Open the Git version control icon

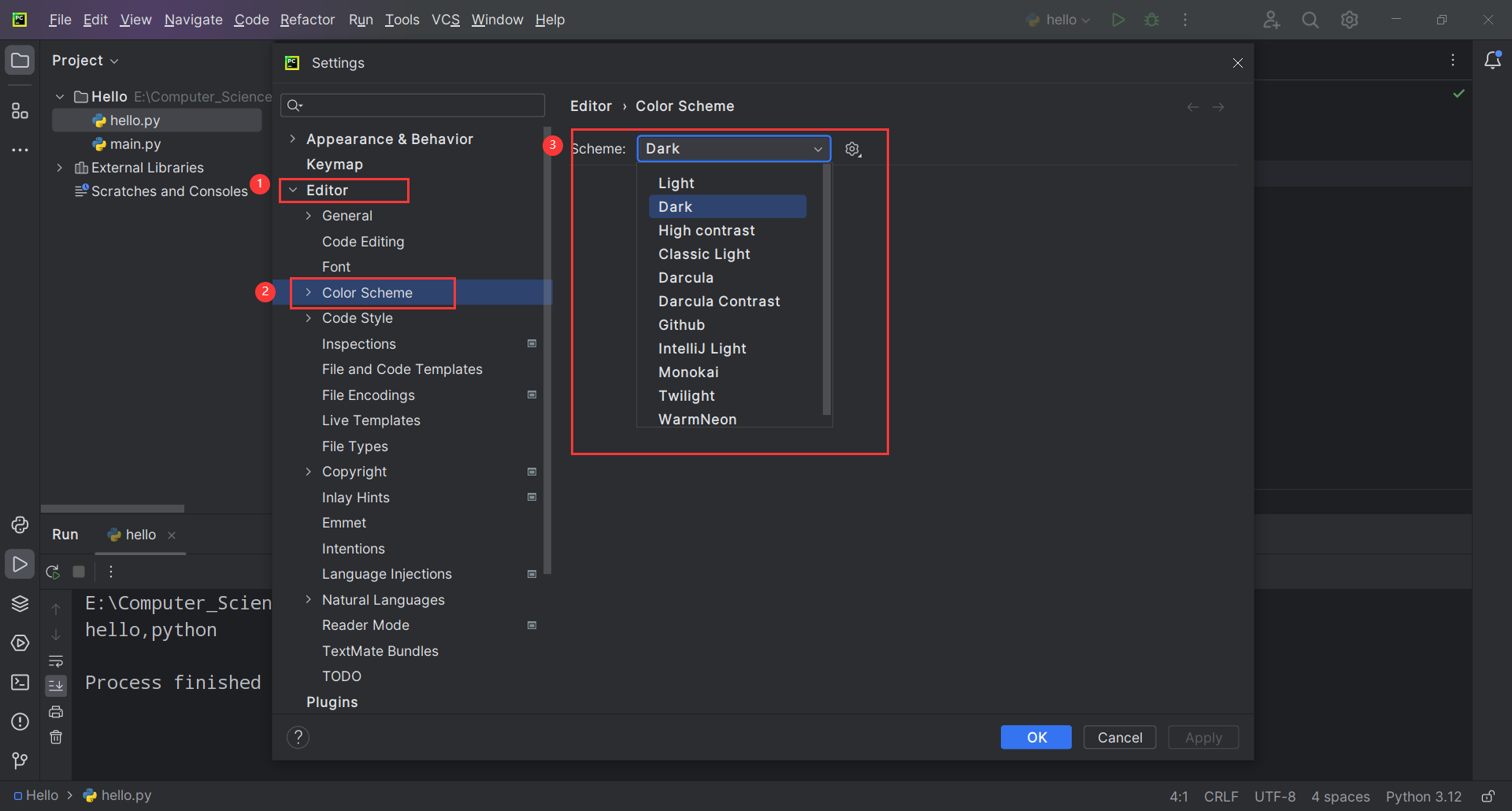(x=20, y=761)
